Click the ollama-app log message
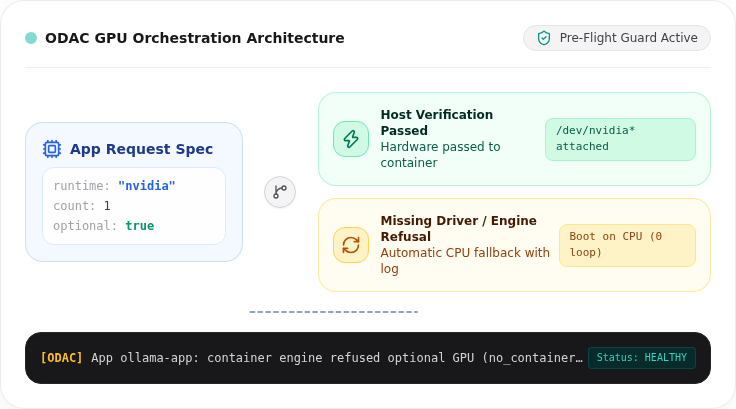Screen dimensions: 736x409 (x=337, y=358)
